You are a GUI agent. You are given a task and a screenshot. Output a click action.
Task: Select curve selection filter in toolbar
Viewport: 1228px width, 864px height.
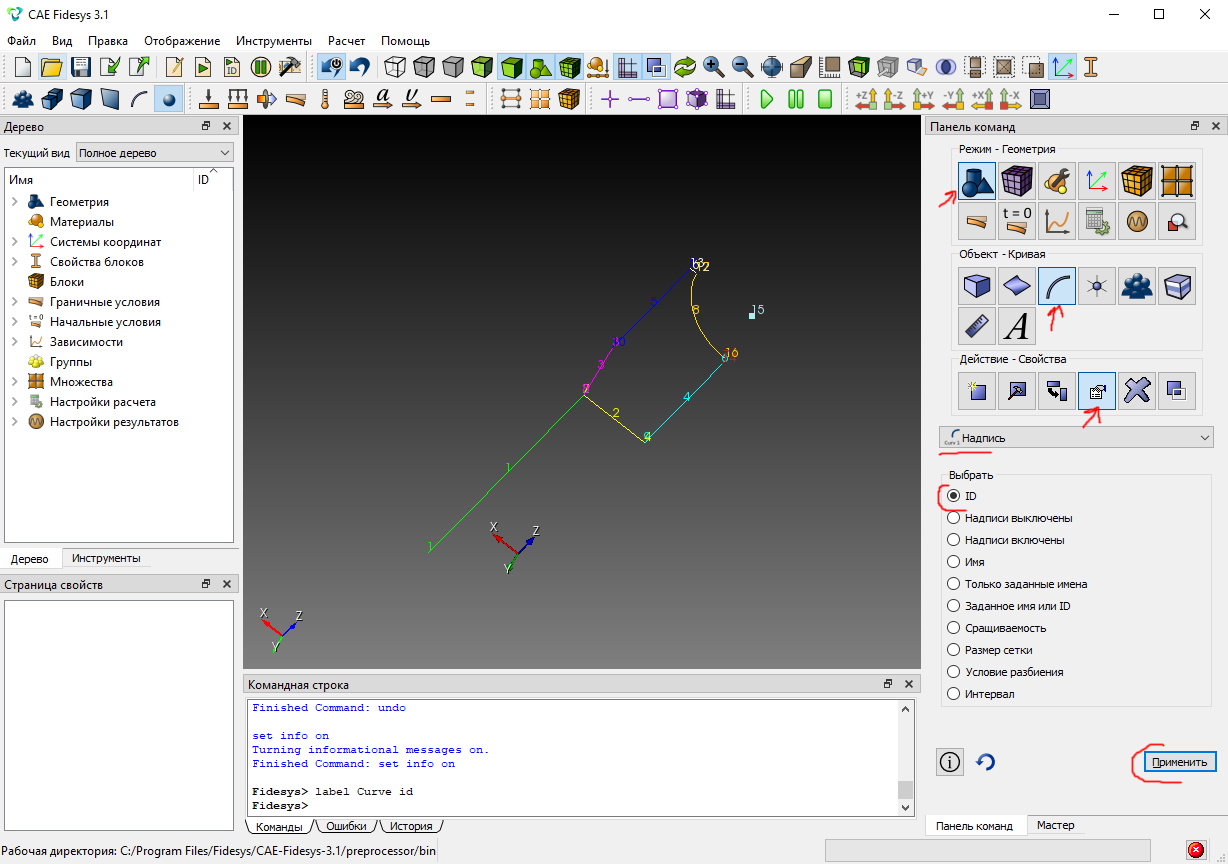[x=139, y=99]
